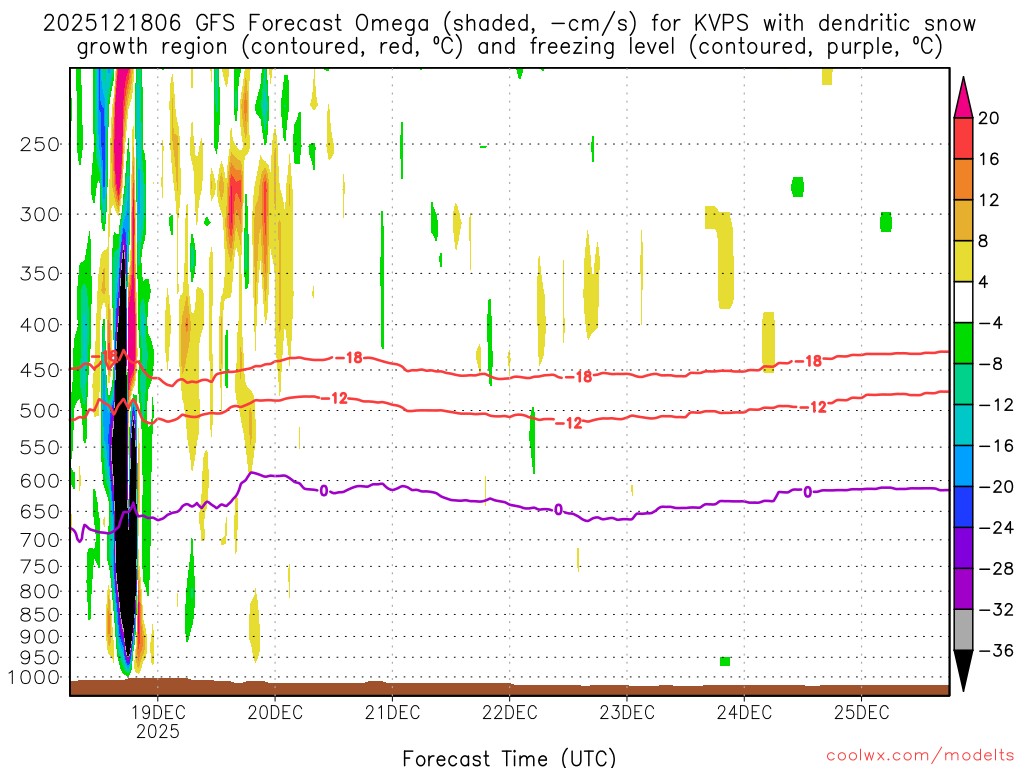
Task: Click the gray swatch between -32 and -36
Action: click(x=963, y=630)
